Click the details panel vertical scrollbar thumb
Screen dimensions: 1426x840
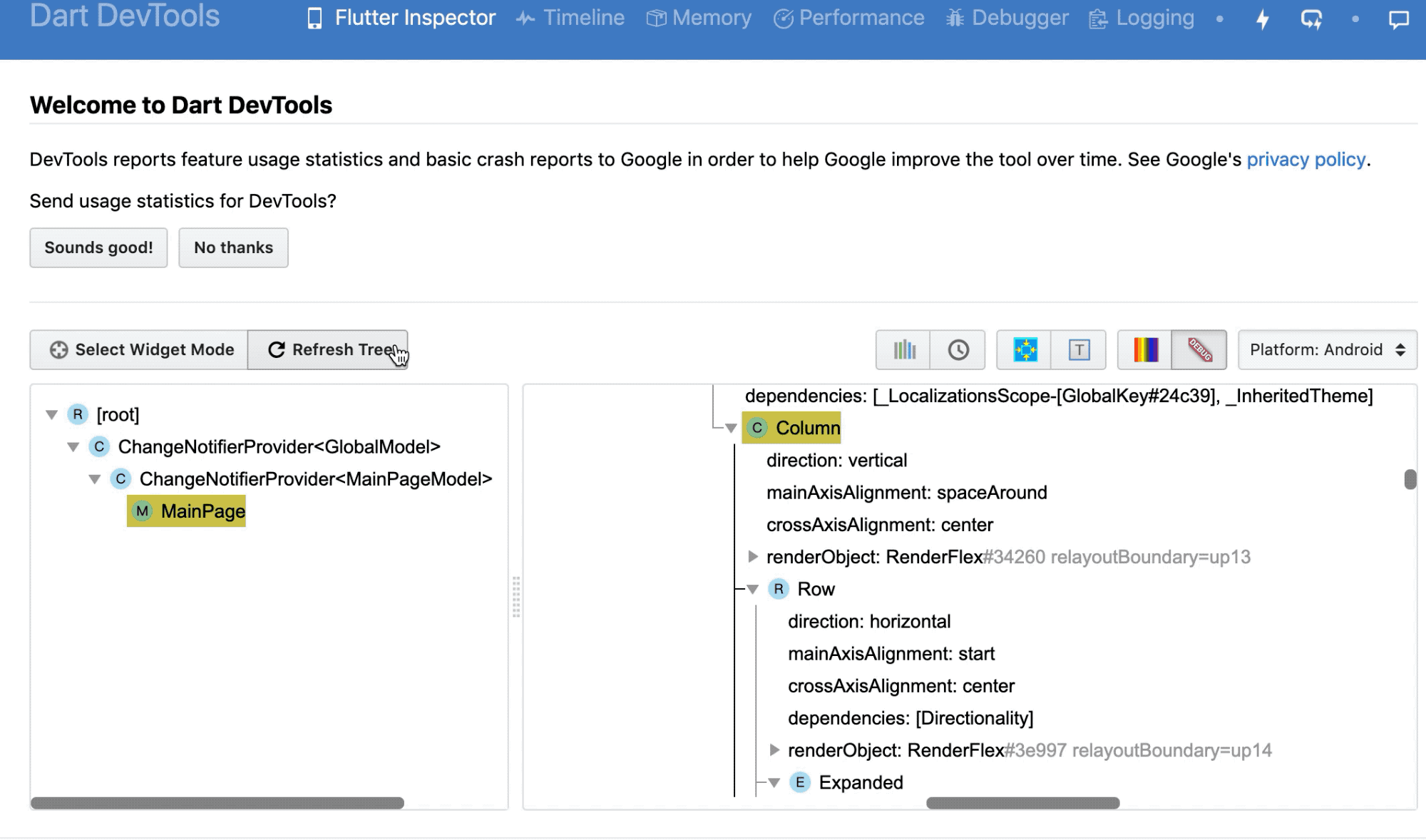coord(1410,479)
